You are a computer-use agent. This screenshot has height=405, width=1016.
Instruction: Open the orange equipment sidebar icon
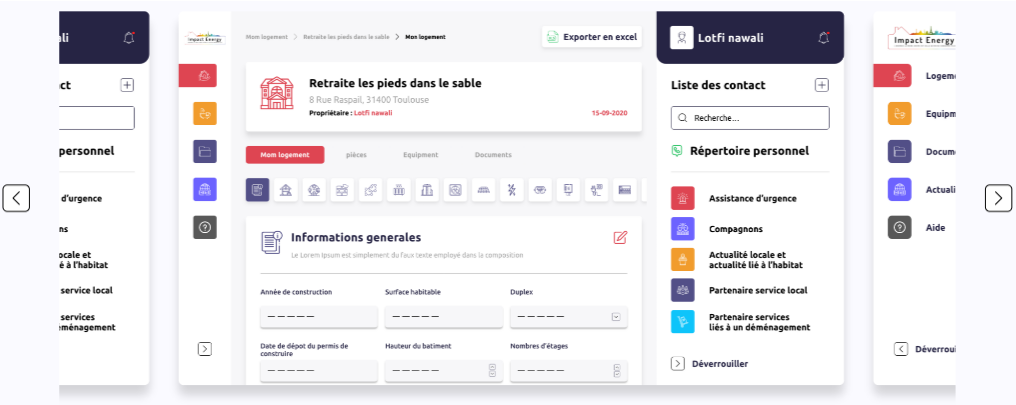tap(205, 113)
